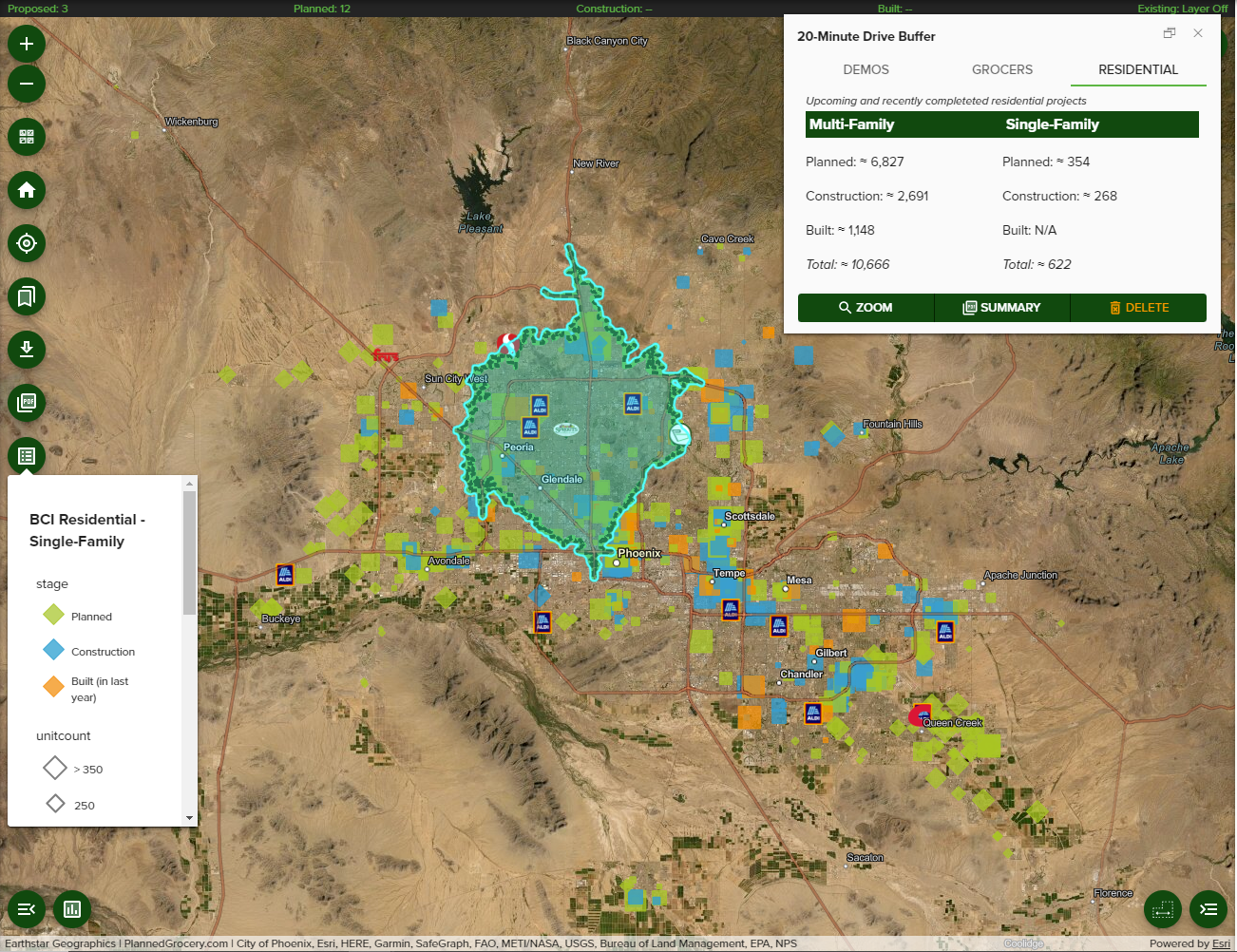Open the bookmarks icon
1237x952 pixels.
(27, 296)
